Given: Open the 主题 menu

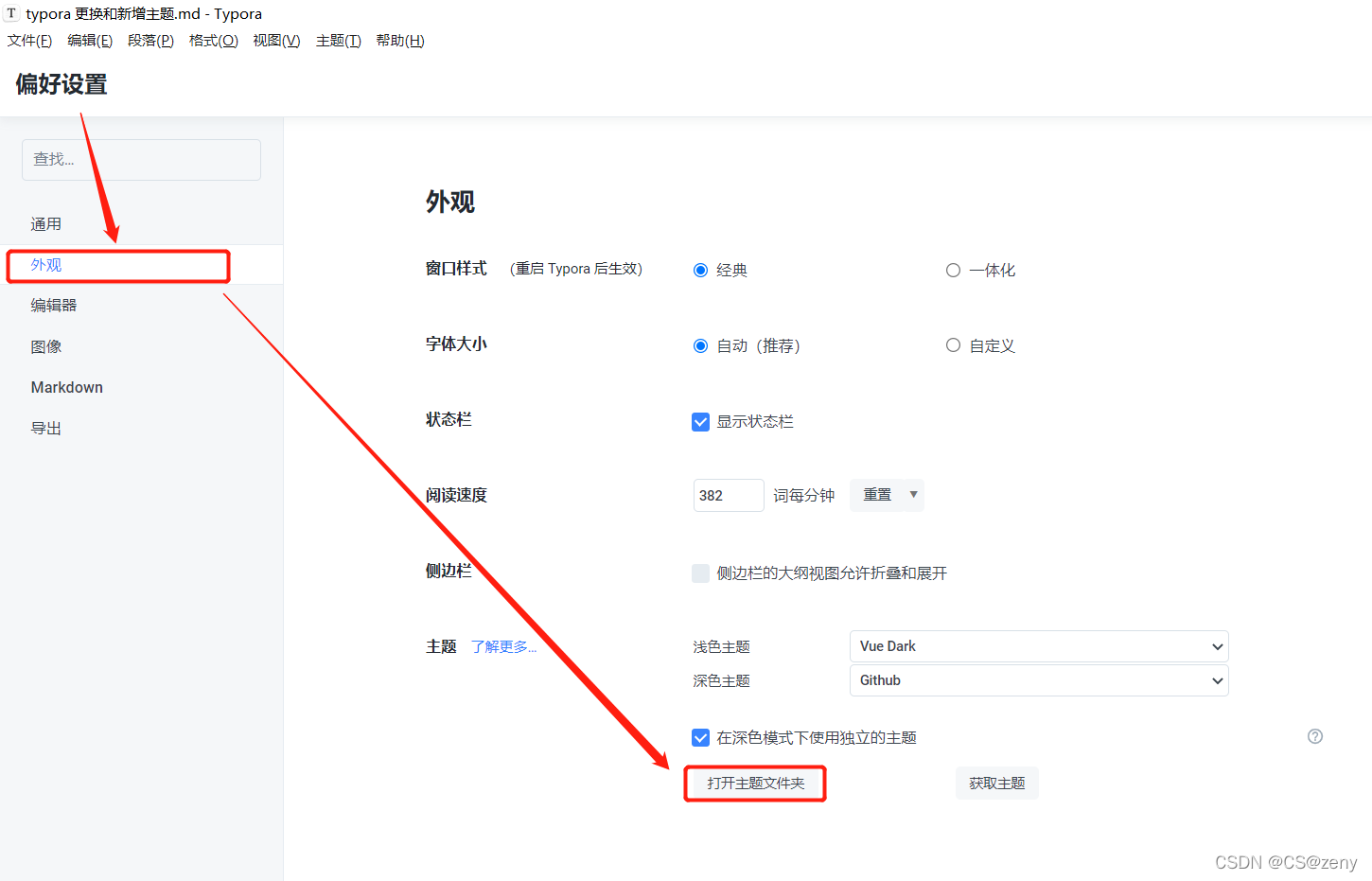Looking at the screenshot, I should point(338,40).
